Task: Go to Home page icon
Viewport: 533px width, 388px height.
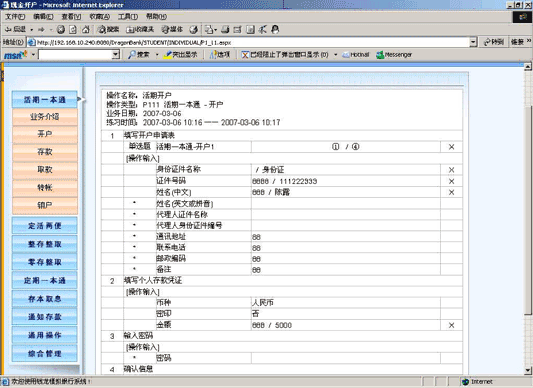Action: [x=86, y=30]
